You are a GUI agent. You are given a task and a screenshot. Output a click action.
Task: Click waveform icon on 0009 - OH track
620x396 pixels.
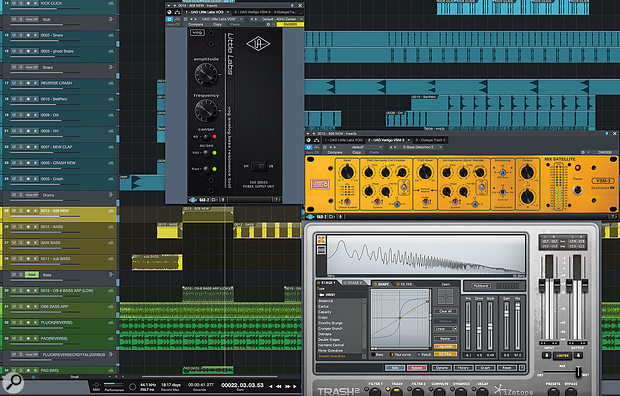pyautogui.click(x=111, y=115)
